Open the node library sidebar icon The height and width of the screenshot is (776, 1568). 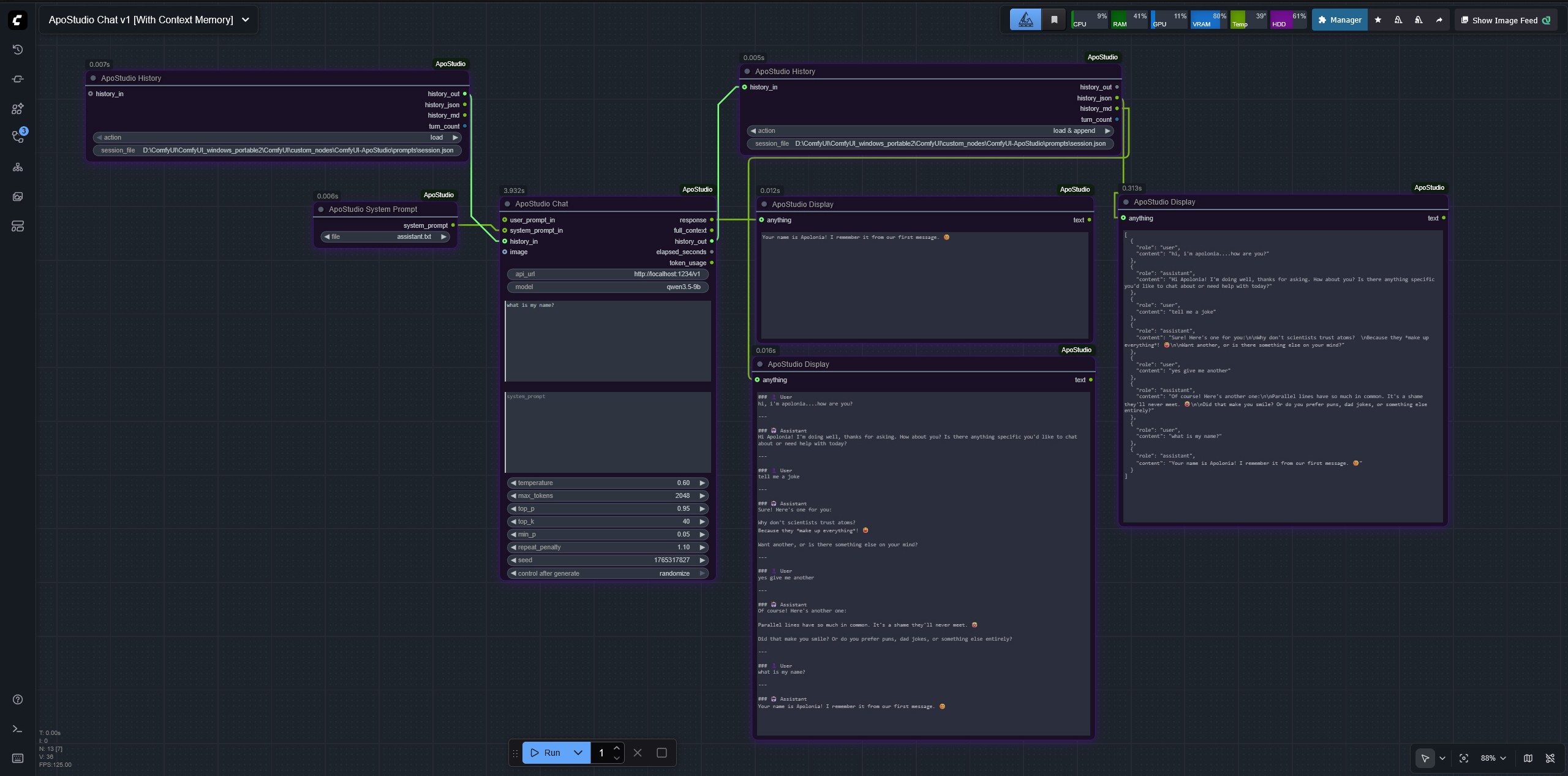[18, 79]
